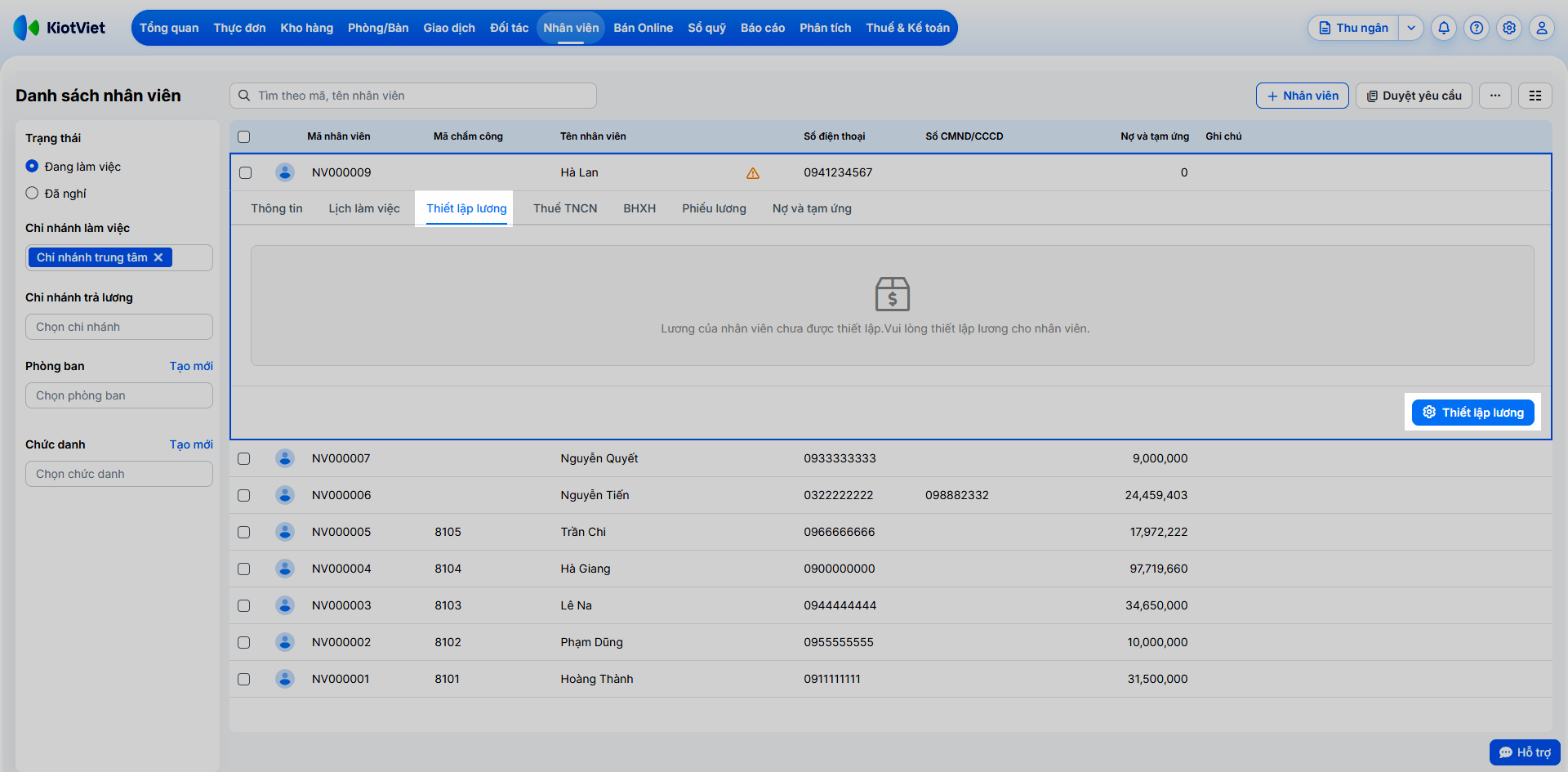This screenshot has width=1568, height=772.
Task: Switch to the Phiếu lương tab
Action: (715, 208)
